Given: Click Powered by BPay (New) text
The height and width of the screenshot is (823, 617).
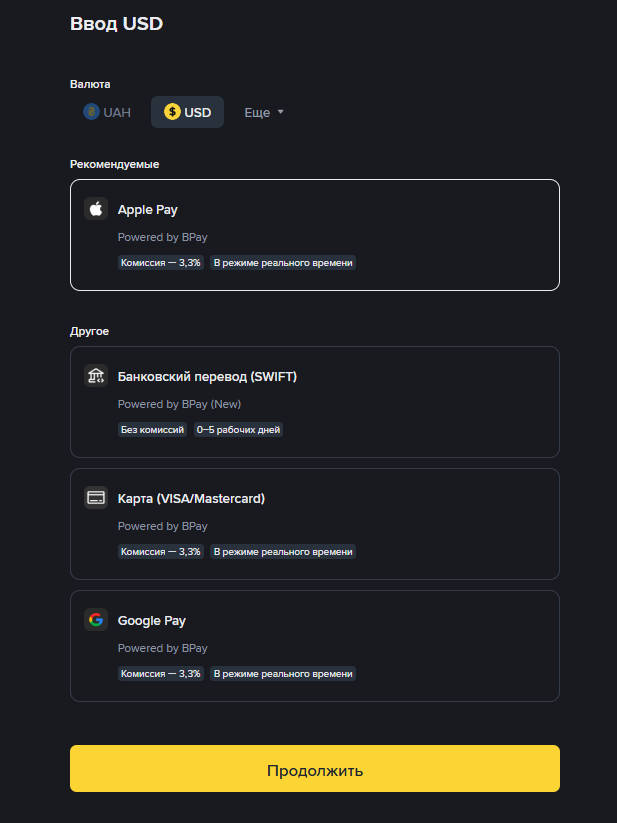Looking at the screenshot, I should [x=179, y=404].
